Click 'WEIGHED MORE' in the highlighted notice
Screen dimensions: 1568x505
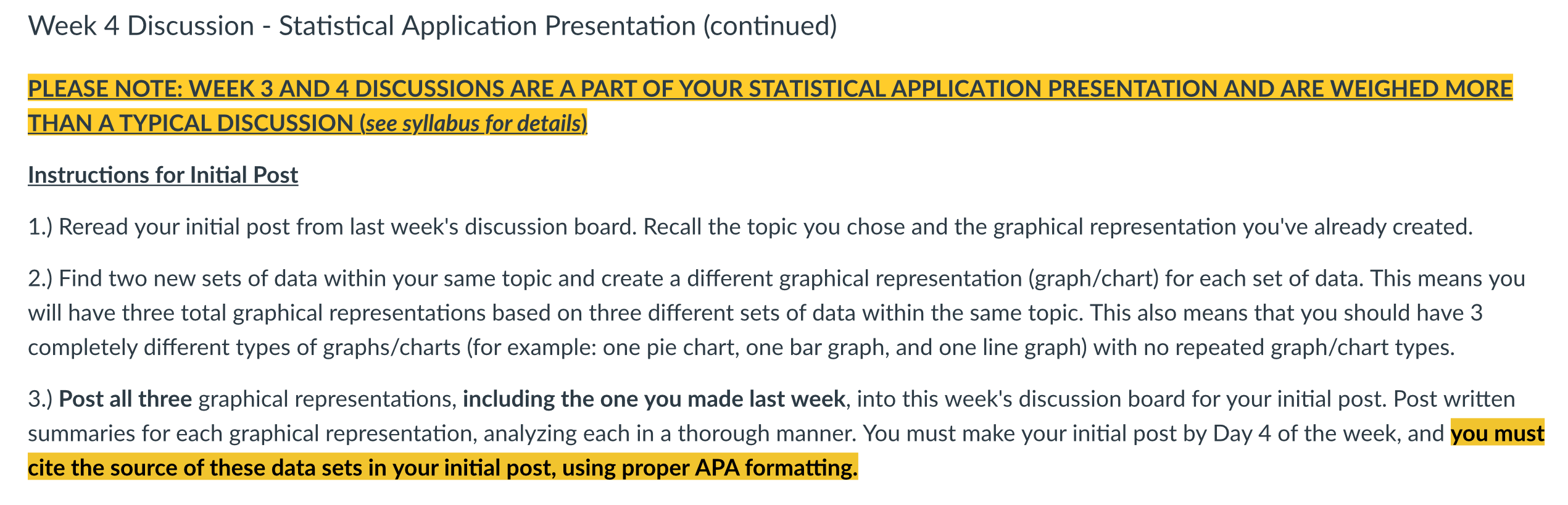(1421, 89)
